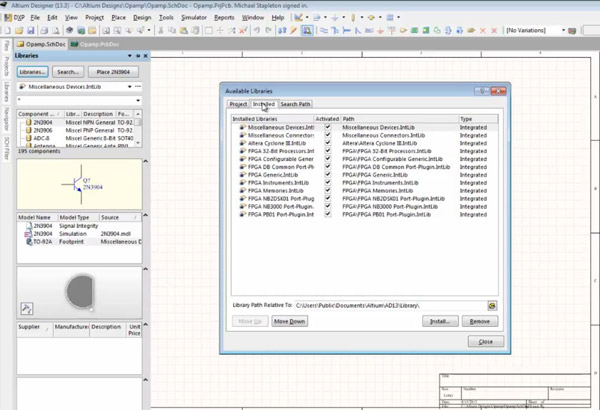This screenshot has height=410, width=600.
Task: Switch to the Project tab in Available Libraries
Action: click(x=238, y=104)
